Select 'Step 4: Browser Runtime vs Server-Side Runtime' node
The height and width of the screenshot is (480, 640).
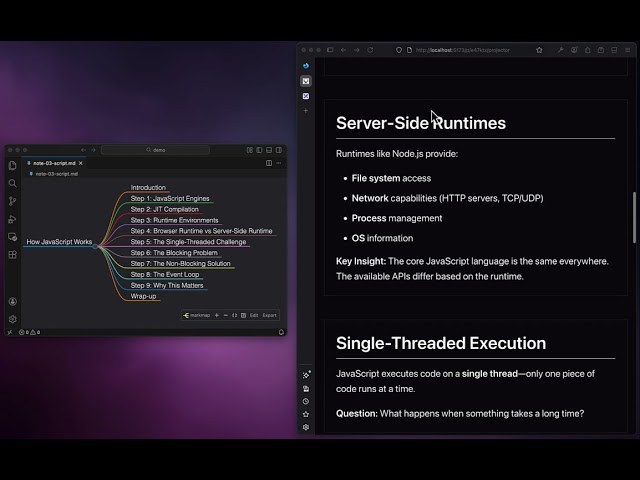click(201, 231)
